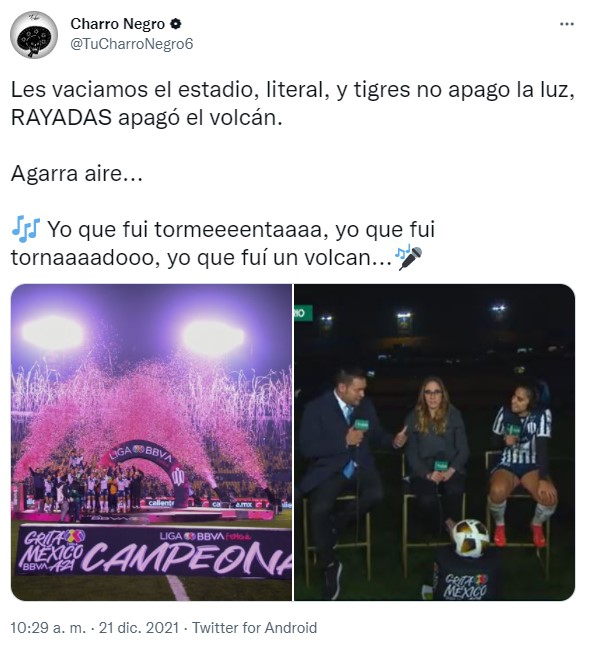The image size is (589, 650).
Task: Click the Charro Negro display name
Action: click(x=118, y=24)
